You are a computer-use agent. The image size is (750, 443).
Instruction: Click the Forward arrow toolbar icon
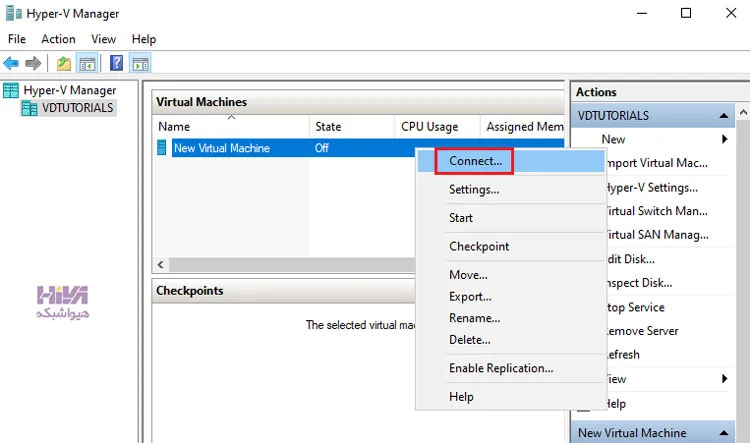pyautogui.click(x=33, y=63)
